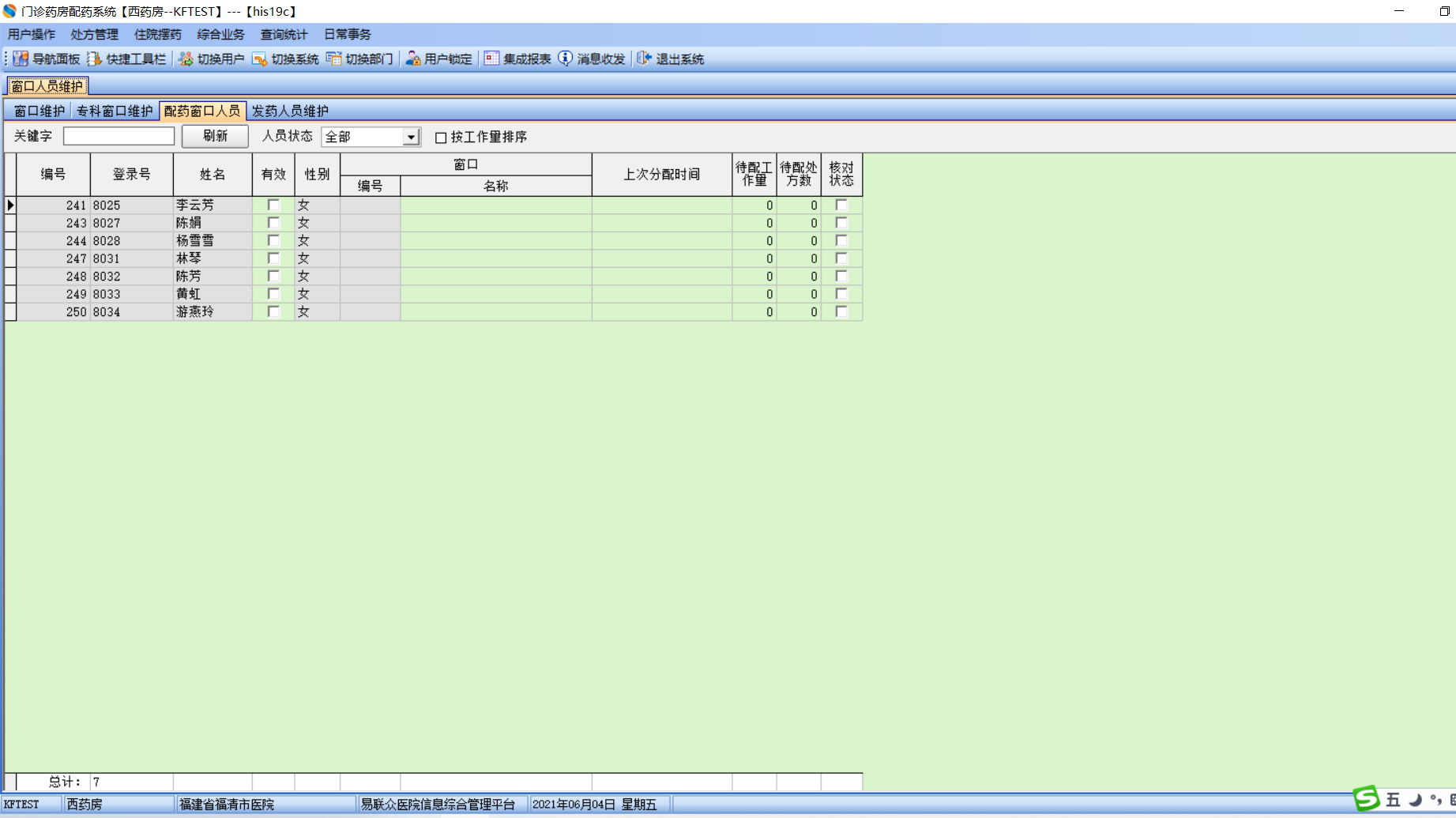Toggle 核对状态 checkbox for 黄虹
Image resolution: width=1456 pixels, height=818 pixels.
coord(841,294)
